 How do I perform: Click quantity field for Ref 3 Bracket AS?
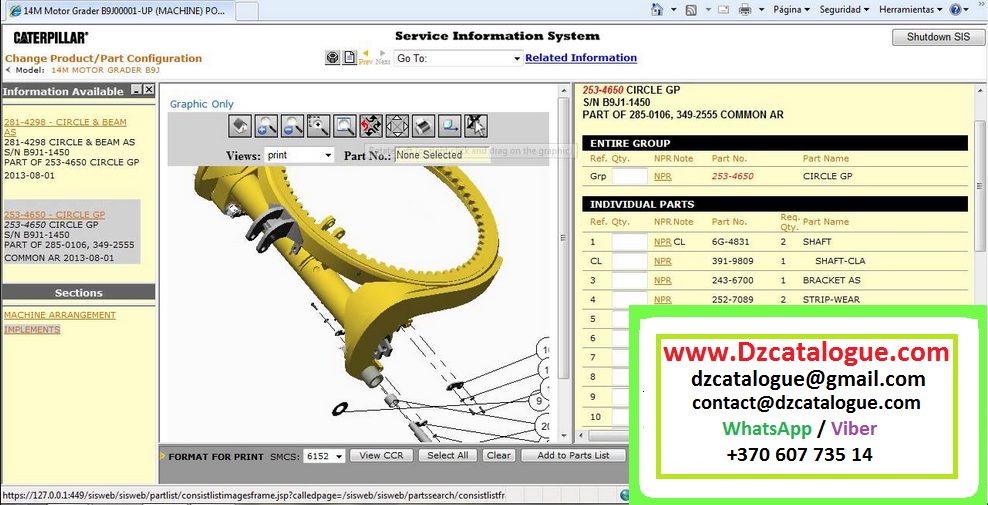pyautogui.click(x=630, y=280)
